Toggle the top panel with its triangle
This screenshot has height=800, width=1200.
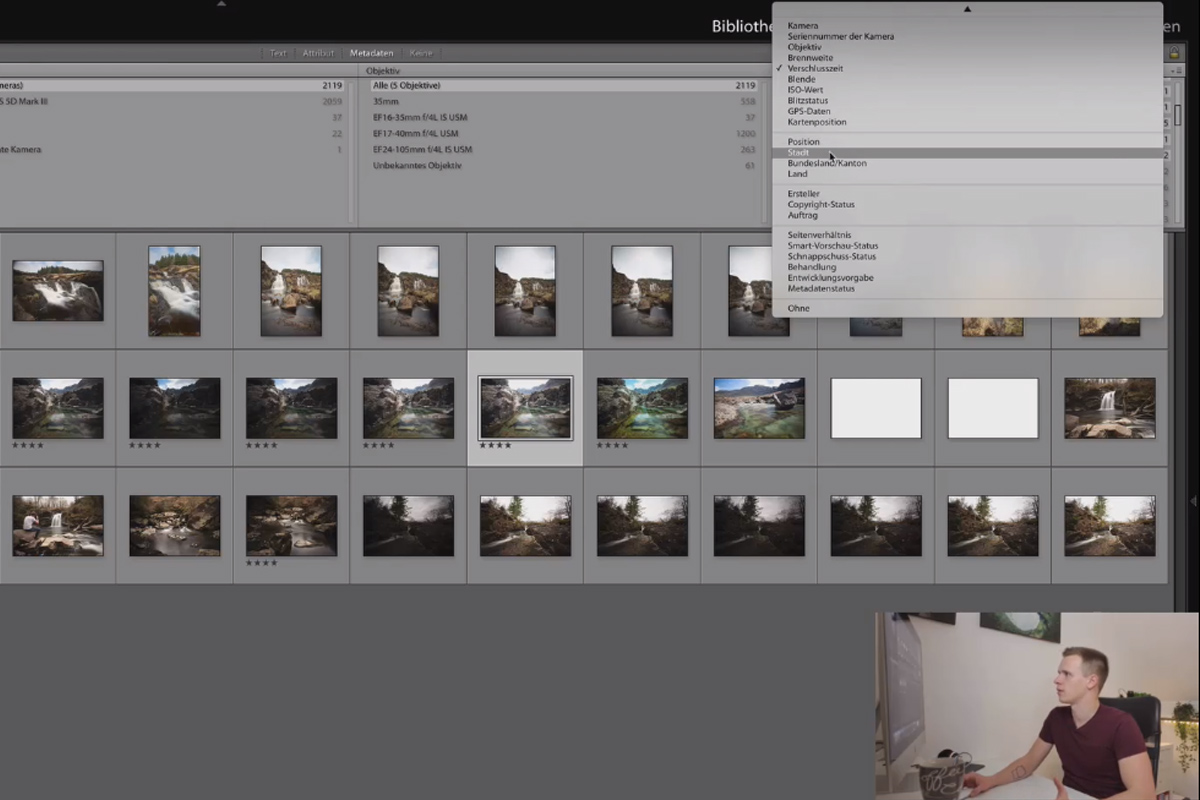221,3
